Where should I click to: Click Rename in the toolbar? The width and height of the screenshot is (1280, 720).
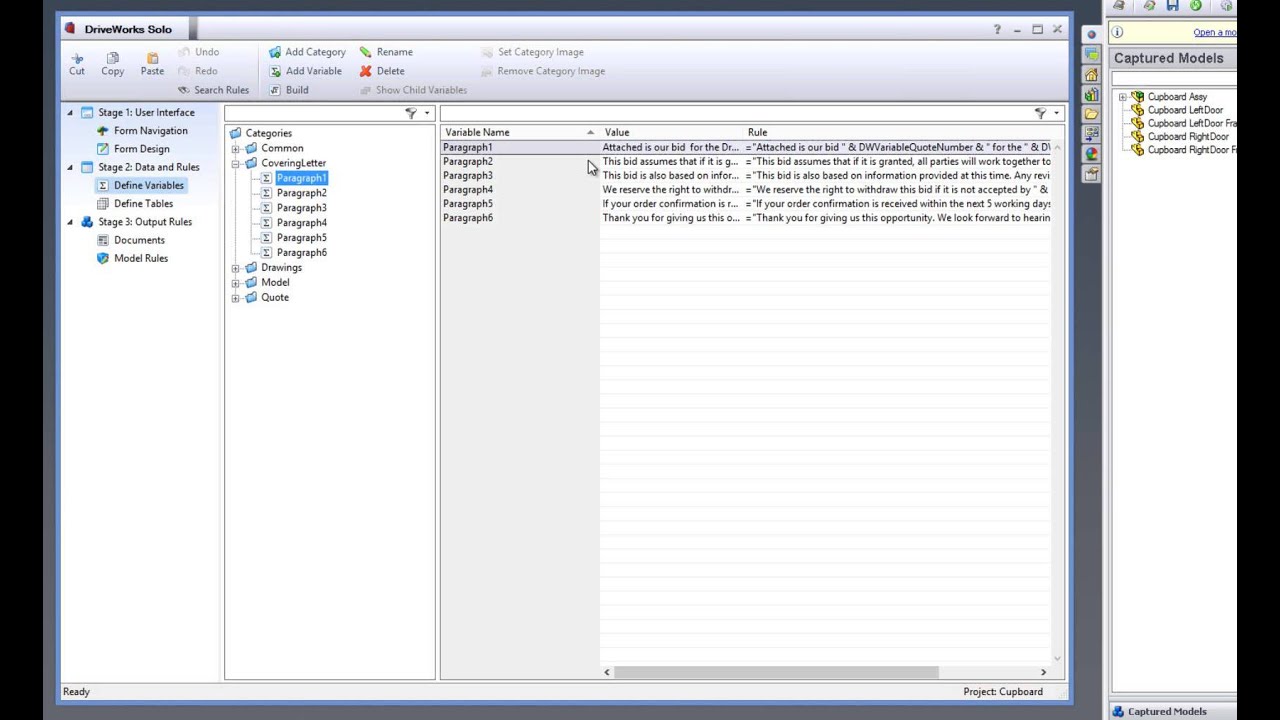click(386, 52)
